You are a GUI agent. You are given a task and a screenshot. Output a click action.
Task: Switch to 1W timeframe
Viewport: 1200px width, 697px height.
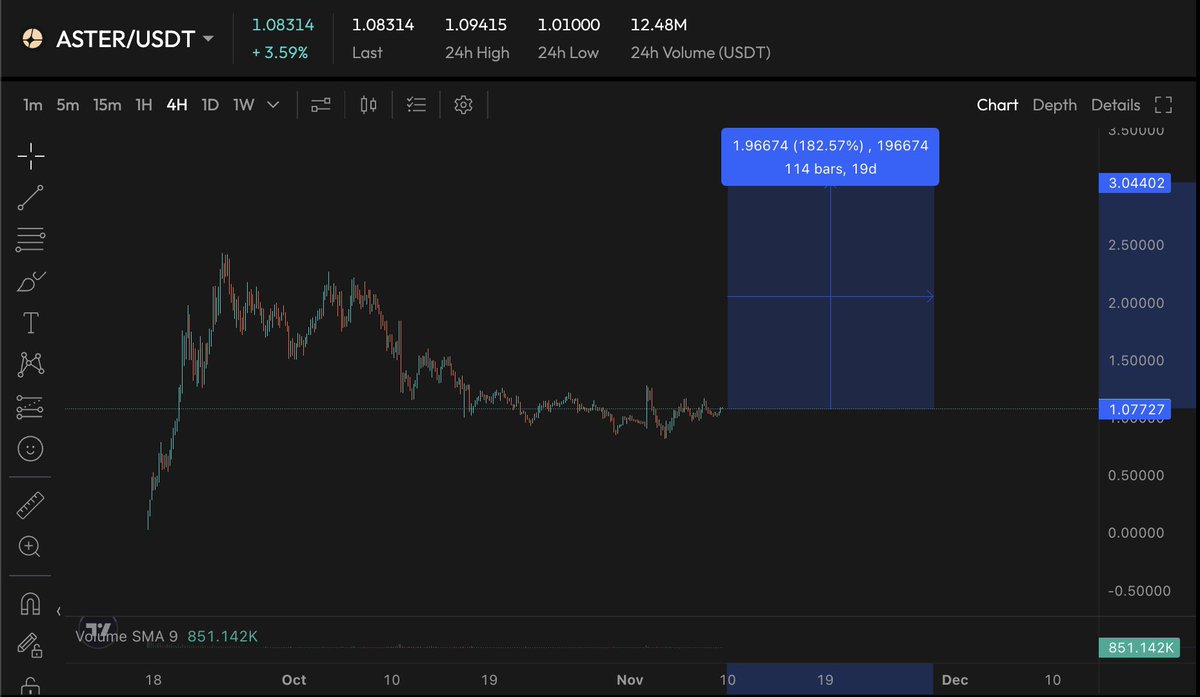(244, 105)
